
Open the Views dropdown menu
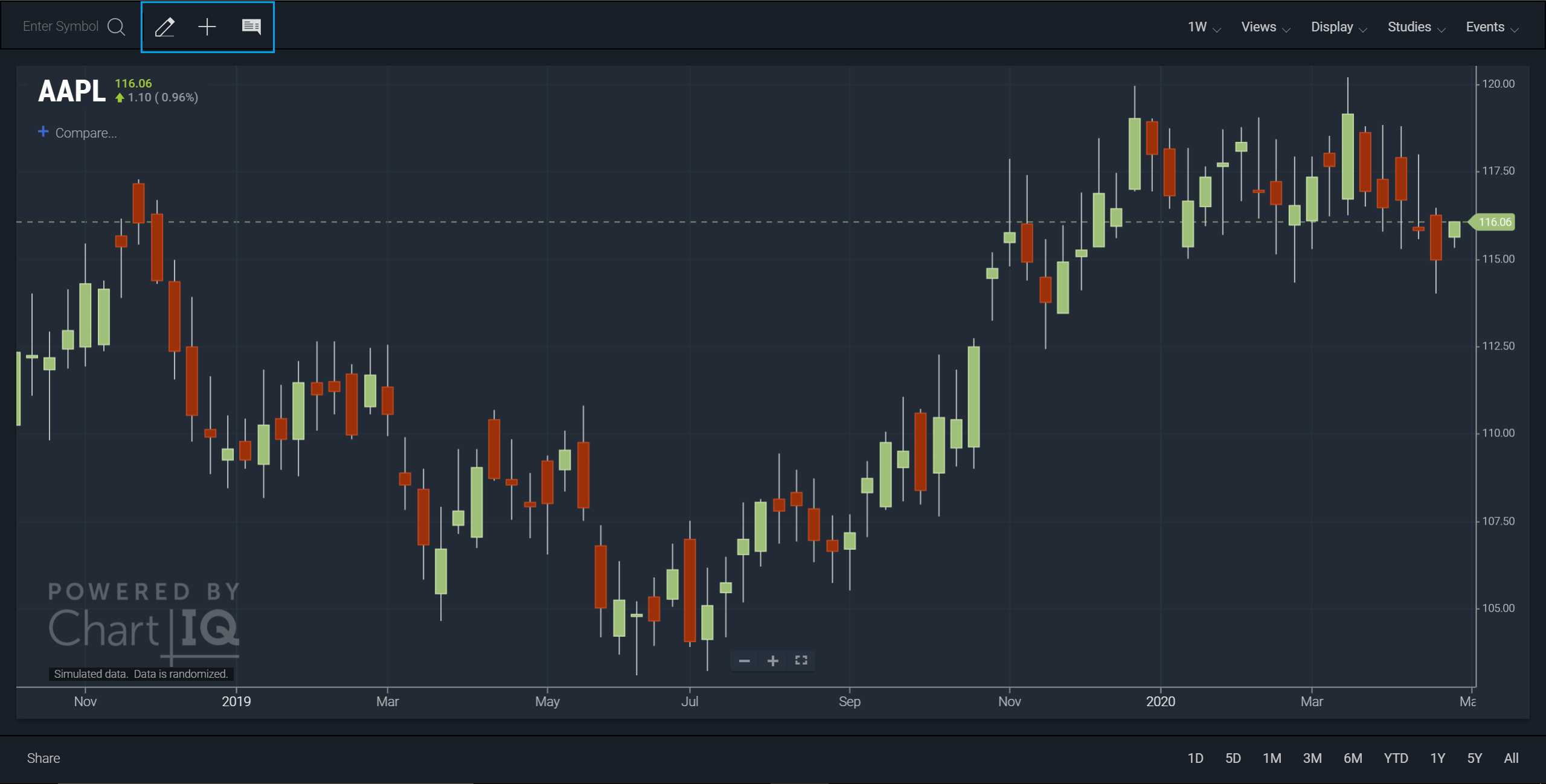pos(1266,27)
